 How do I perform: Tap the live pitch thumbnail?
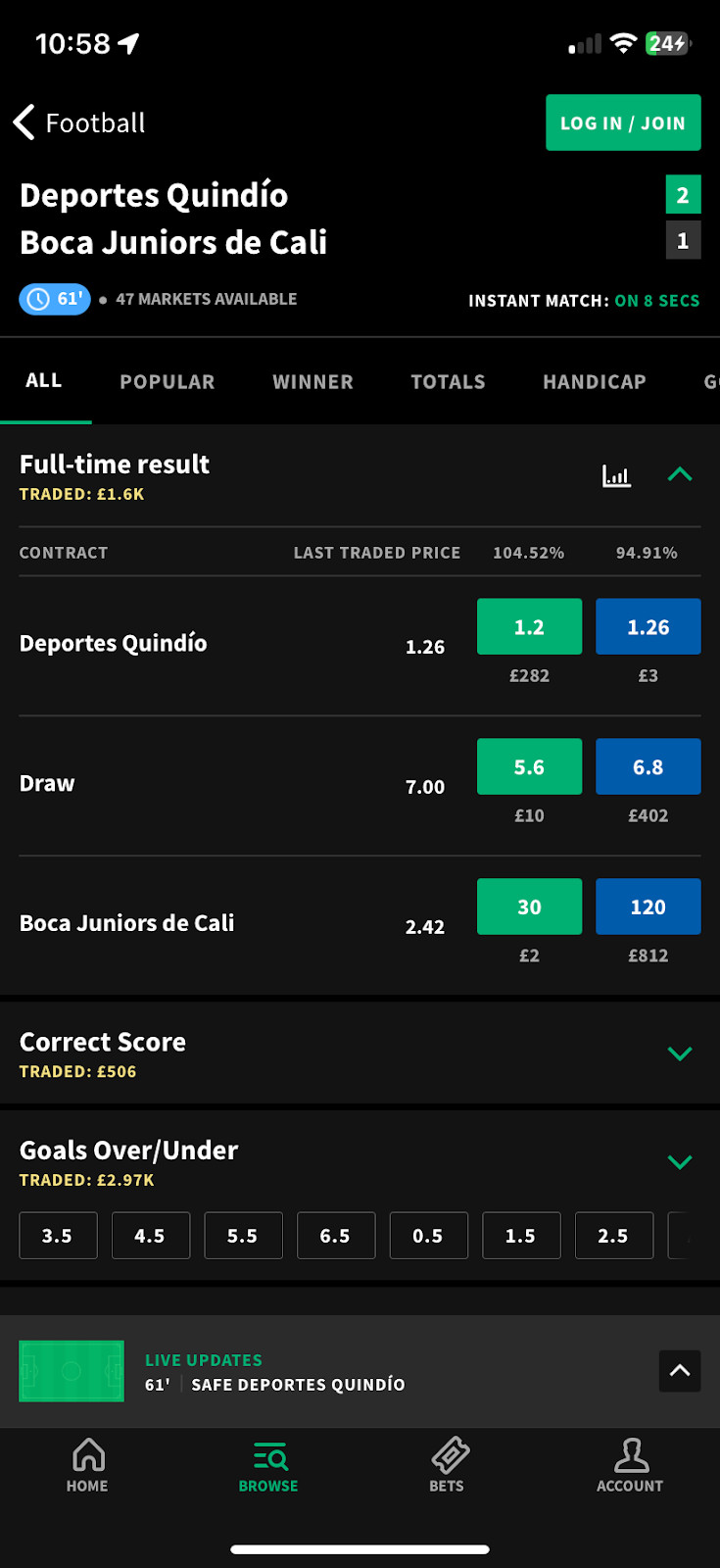72,1371
